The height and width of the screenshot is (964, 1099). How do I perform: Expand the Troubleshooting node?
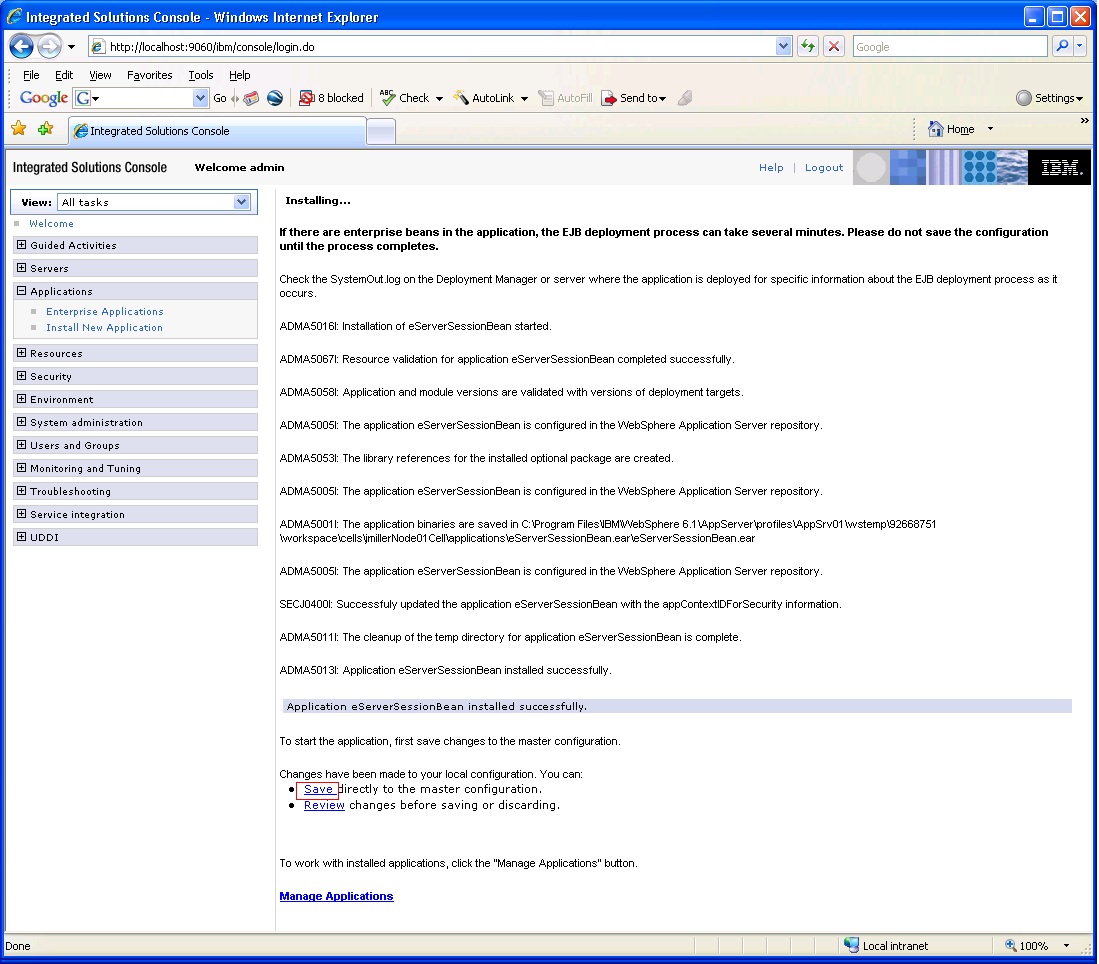tap(21, 491)
